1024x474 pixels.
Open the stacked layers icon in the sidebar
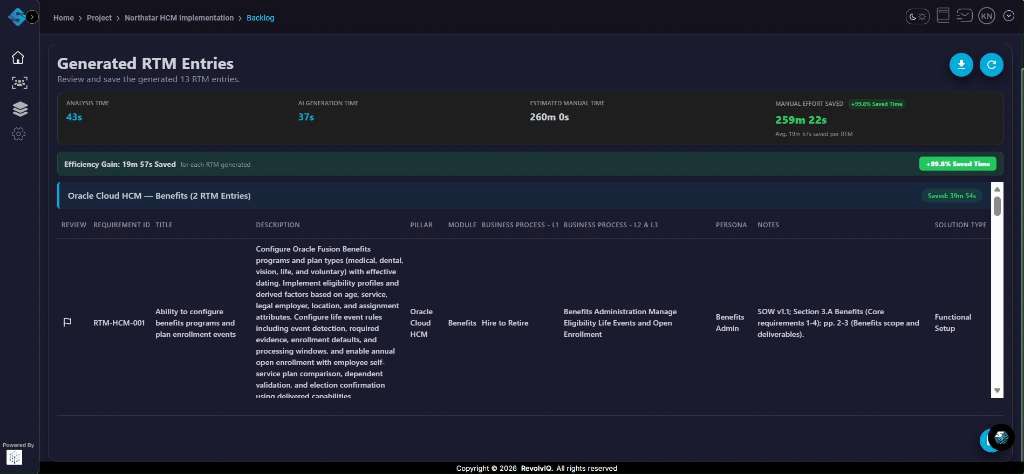pyautogui.click(x=20, y=109)
